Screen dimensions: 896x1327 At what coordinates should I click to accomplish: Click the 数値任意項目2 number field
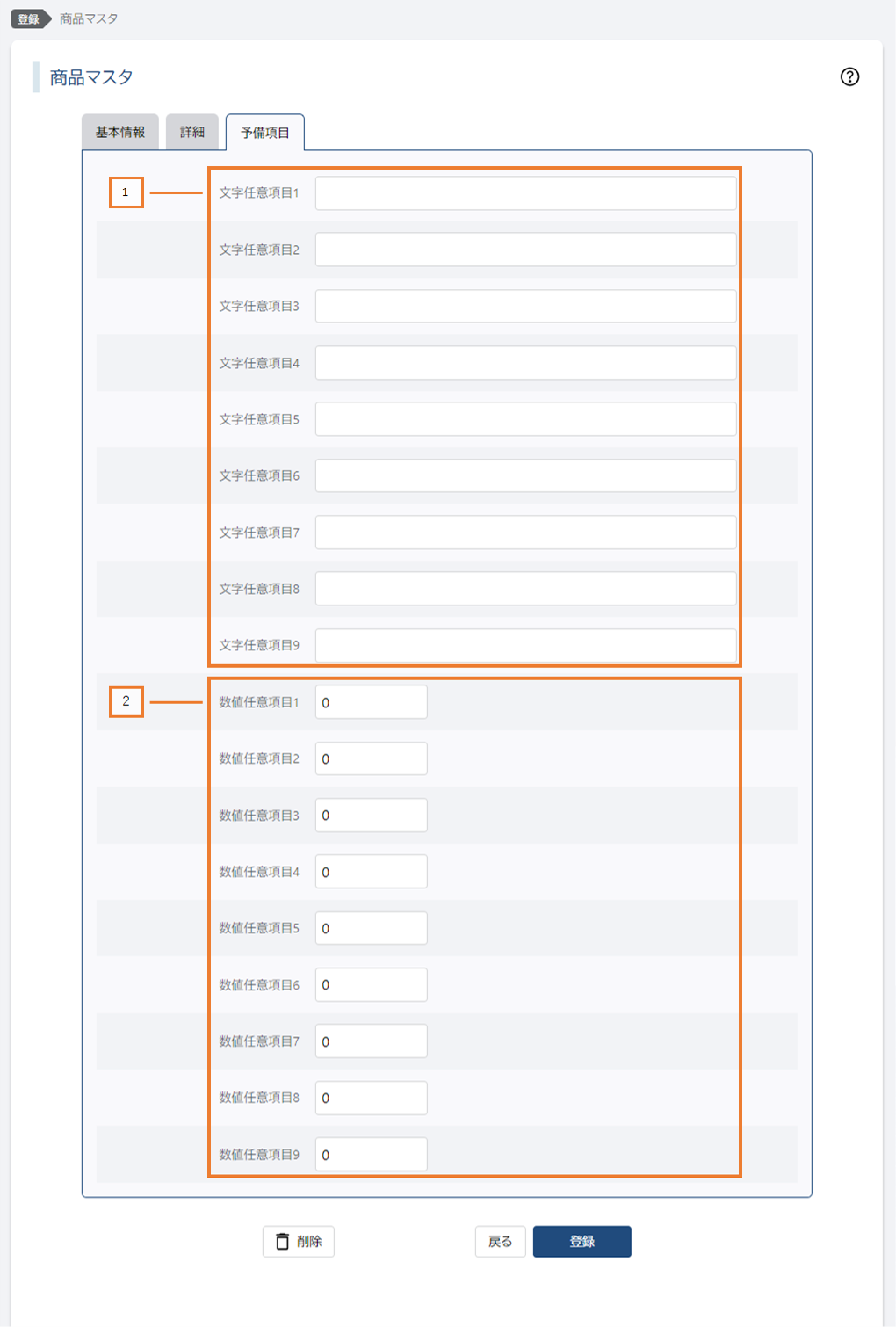(371, 758)
